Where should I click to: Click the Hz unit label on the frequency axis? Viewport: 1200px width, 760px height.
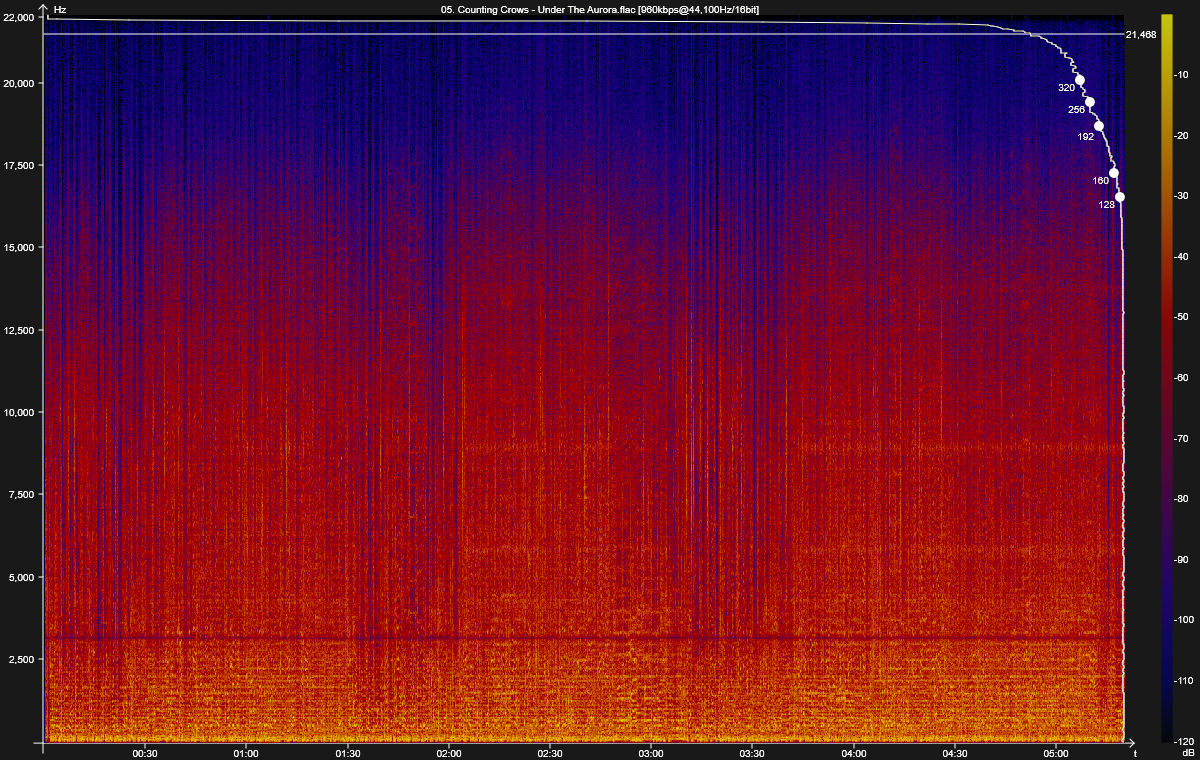(60, 8)
